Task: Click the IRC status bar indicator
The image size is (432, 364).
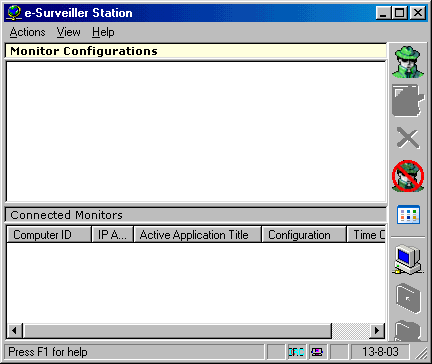Action: pos(296,352)
